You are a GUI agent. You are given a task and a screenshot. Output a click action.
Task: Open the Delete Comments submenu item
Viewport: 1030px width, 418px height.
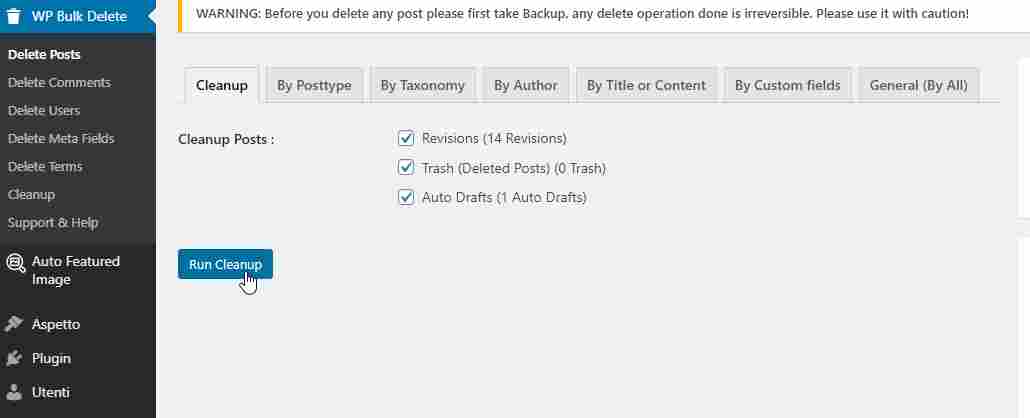coord(59,82)
